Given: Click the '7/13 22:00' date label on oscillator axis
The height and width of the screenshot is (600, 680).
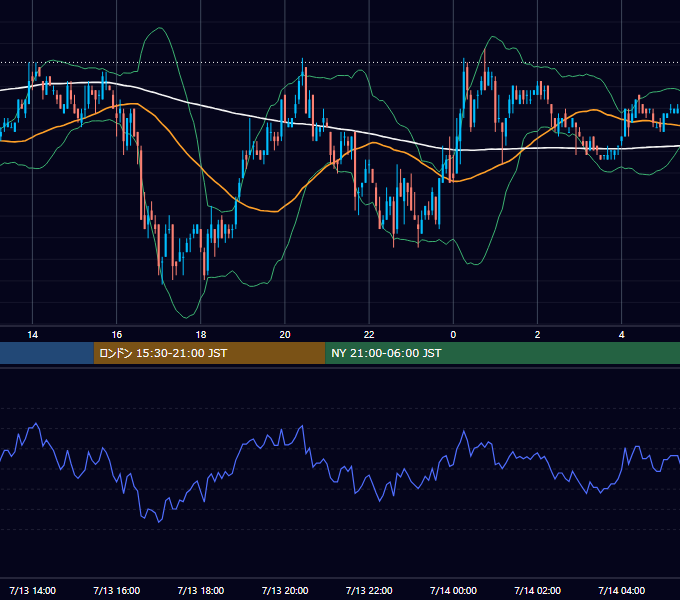Looking at the screenshot, I should [x=369, y=590].
